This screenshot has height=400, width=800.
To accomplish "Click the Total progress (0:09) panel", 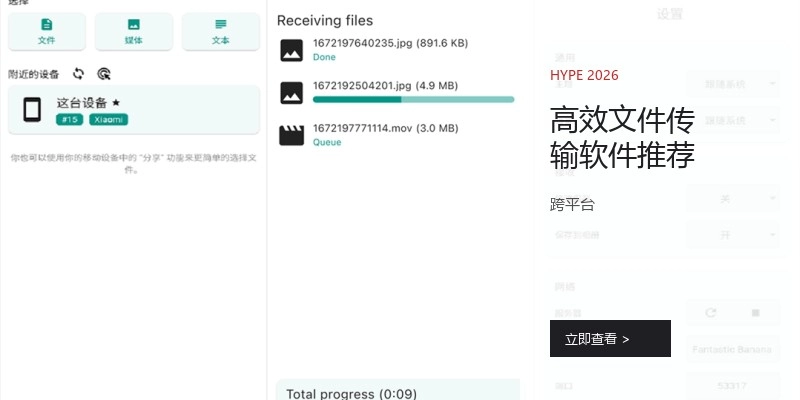I will 398,390.
